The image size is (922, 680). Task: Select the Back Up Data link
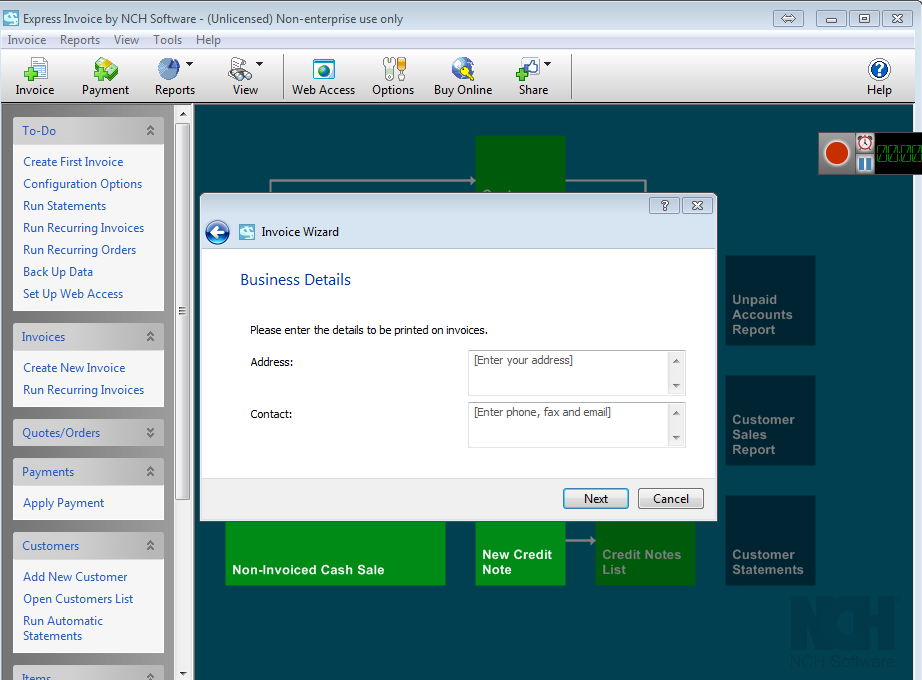click(58, 272)
